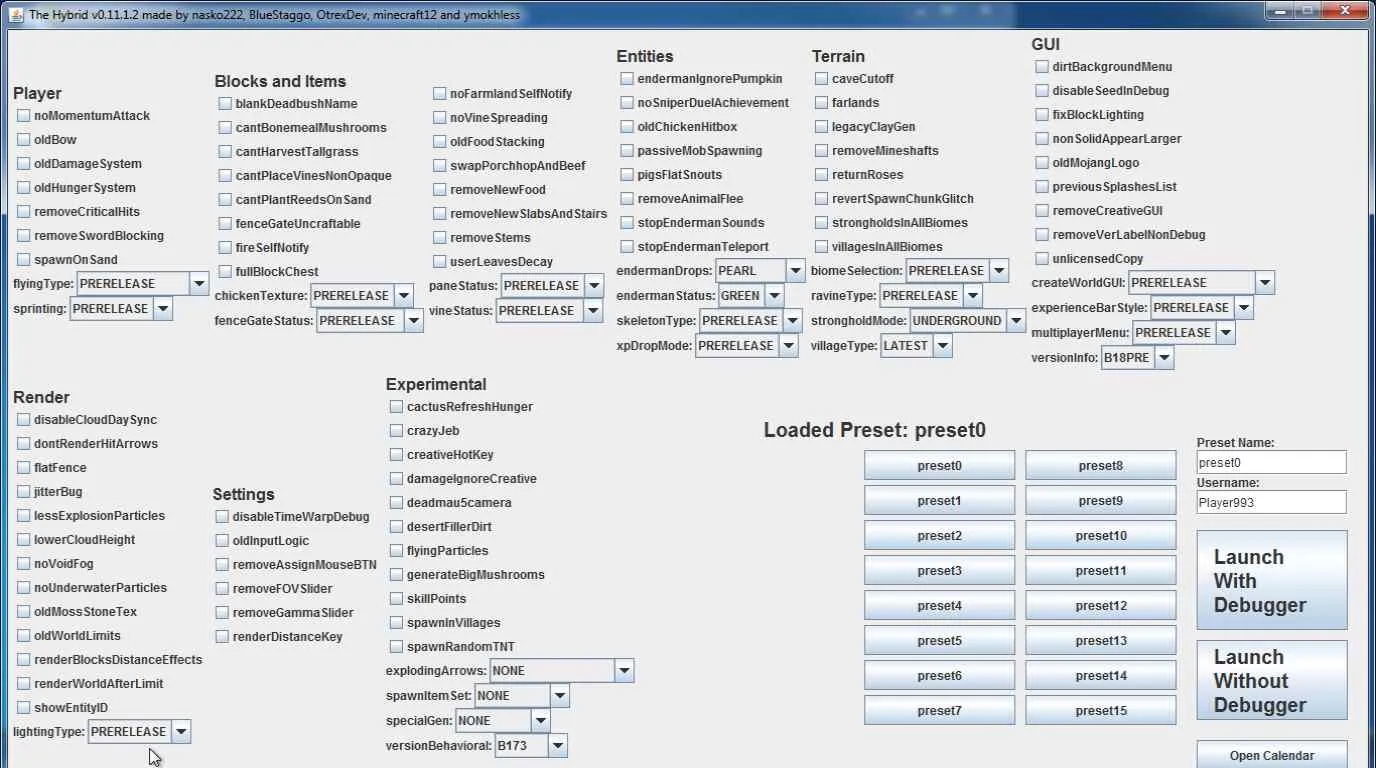Expand the ravineType dropdown
Viewport: 1376px width, 768px height.
coord(931,296)
